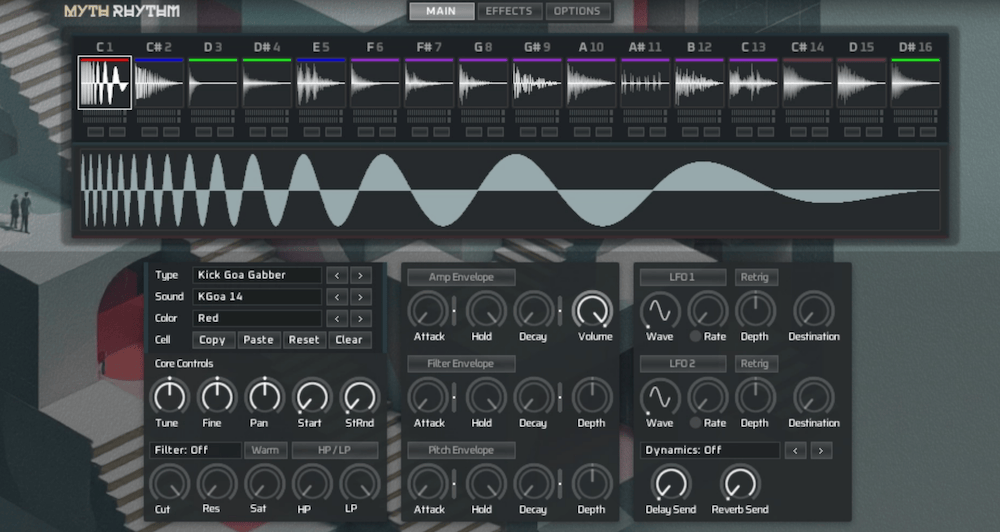Copy the current cell
The width and height of the screenshot is (1000, 532).
(212, 340)
